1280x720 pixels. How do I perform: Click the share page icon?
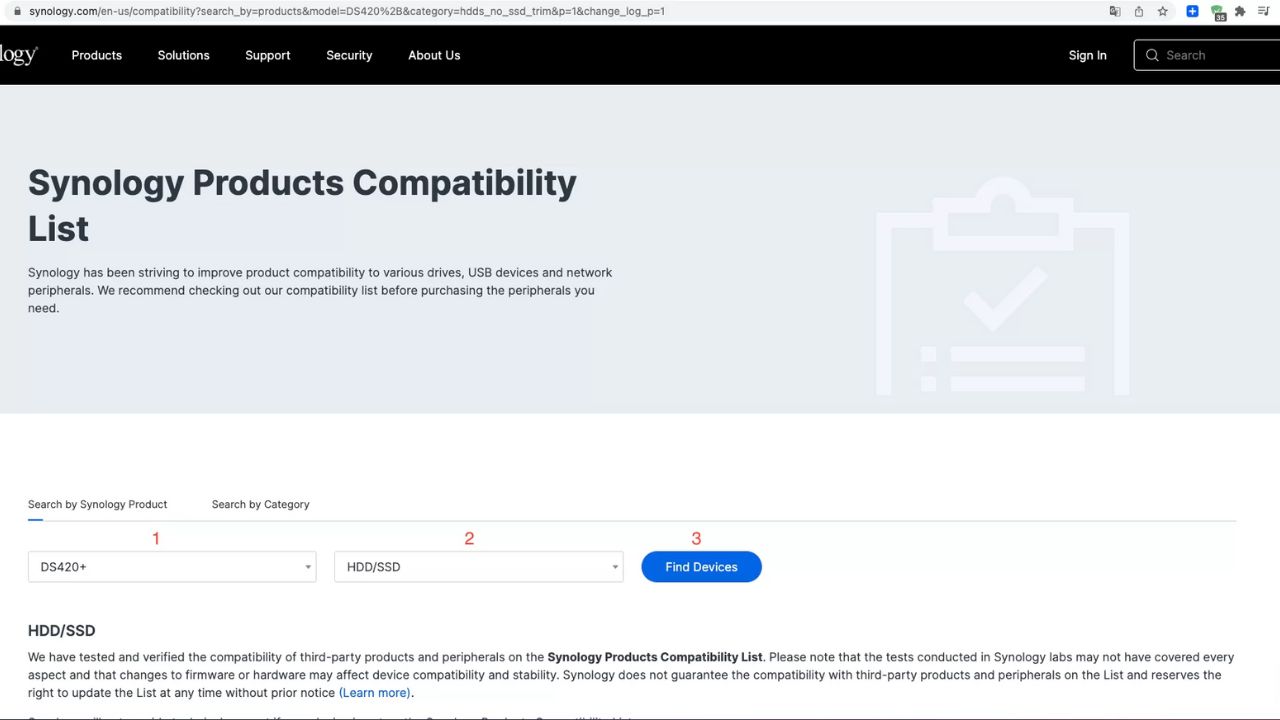(x=1139, y=11)
